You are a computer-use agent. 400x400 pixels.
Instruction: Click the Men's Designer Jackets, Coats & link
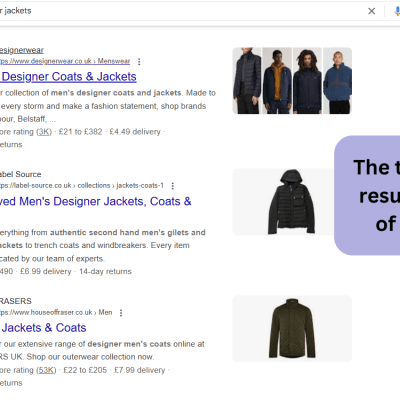pyautogui.click(x=96, y=201)
